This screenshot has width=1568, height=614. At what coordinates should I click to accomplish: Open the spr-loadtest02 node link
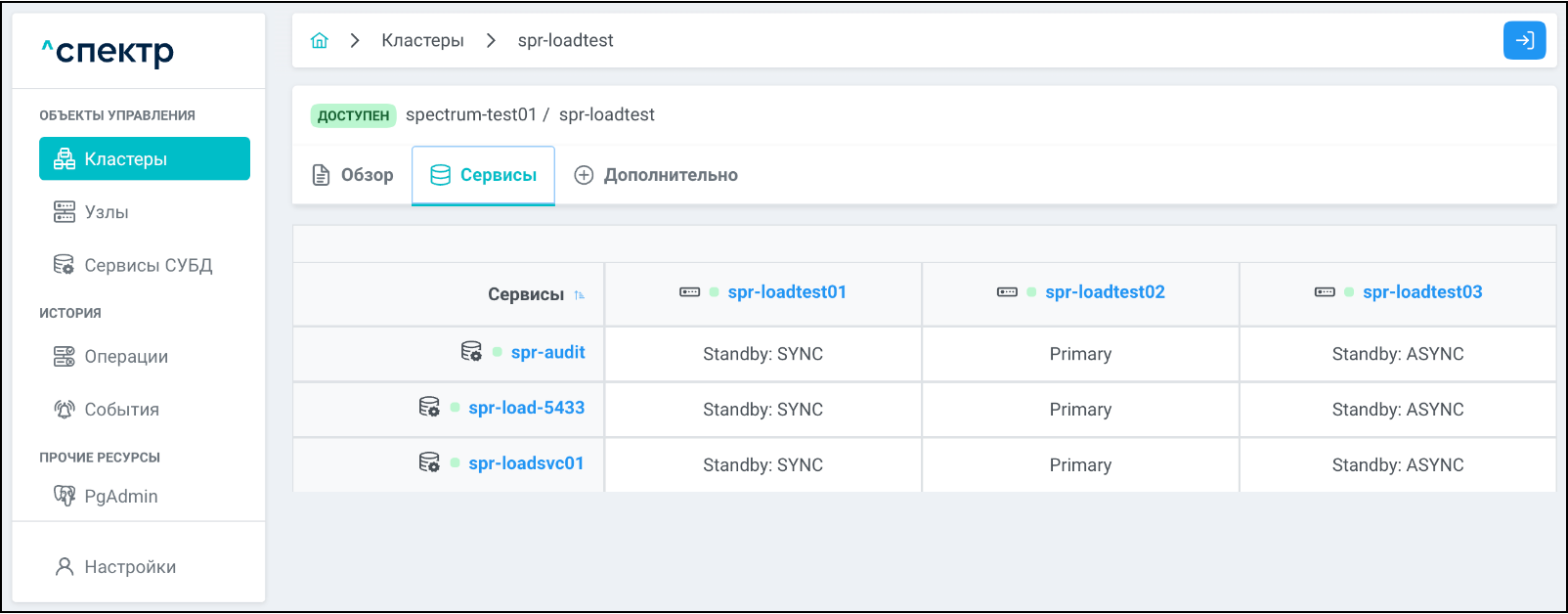coord(1105,292)
